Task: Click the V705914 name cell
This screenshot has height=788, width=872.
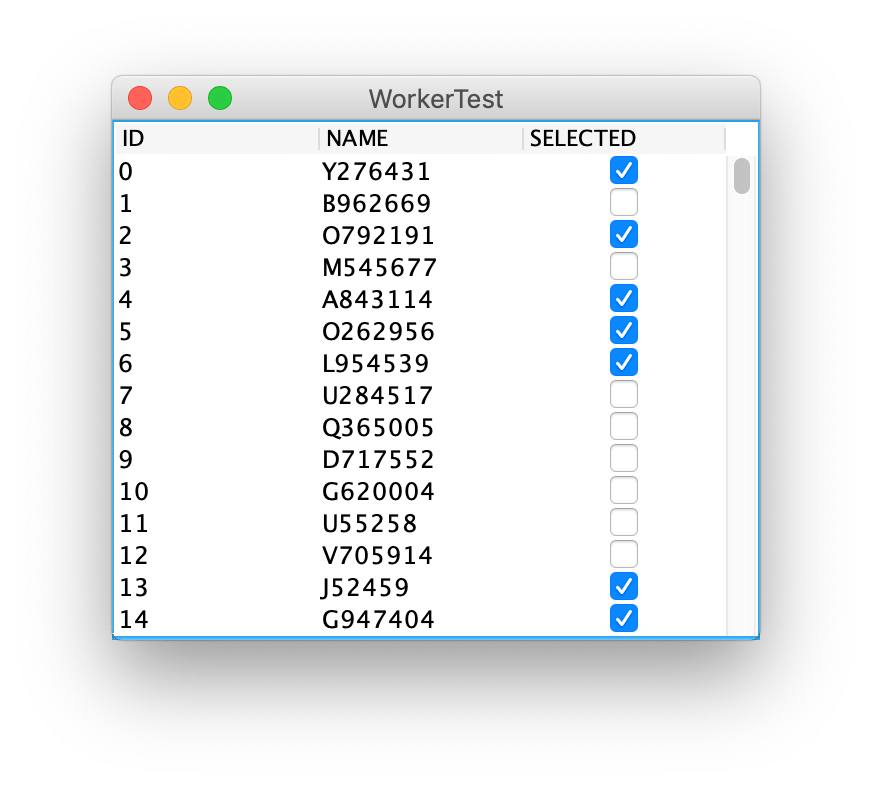Action: click(421, 554)
